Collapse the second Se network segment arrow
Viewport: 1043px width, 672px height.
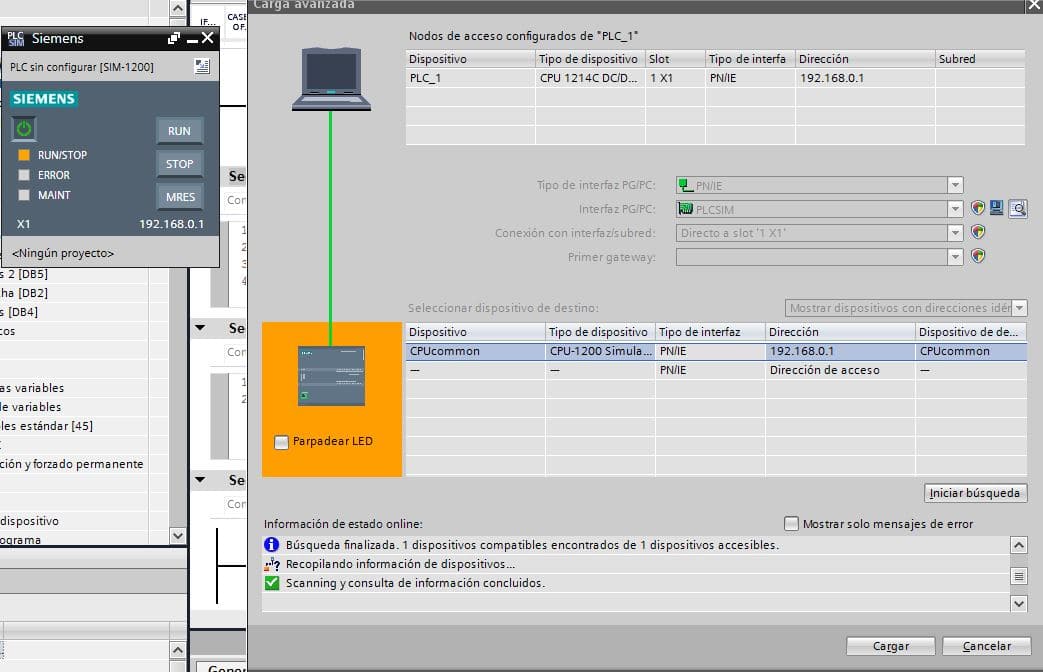[x=200, y=327]
